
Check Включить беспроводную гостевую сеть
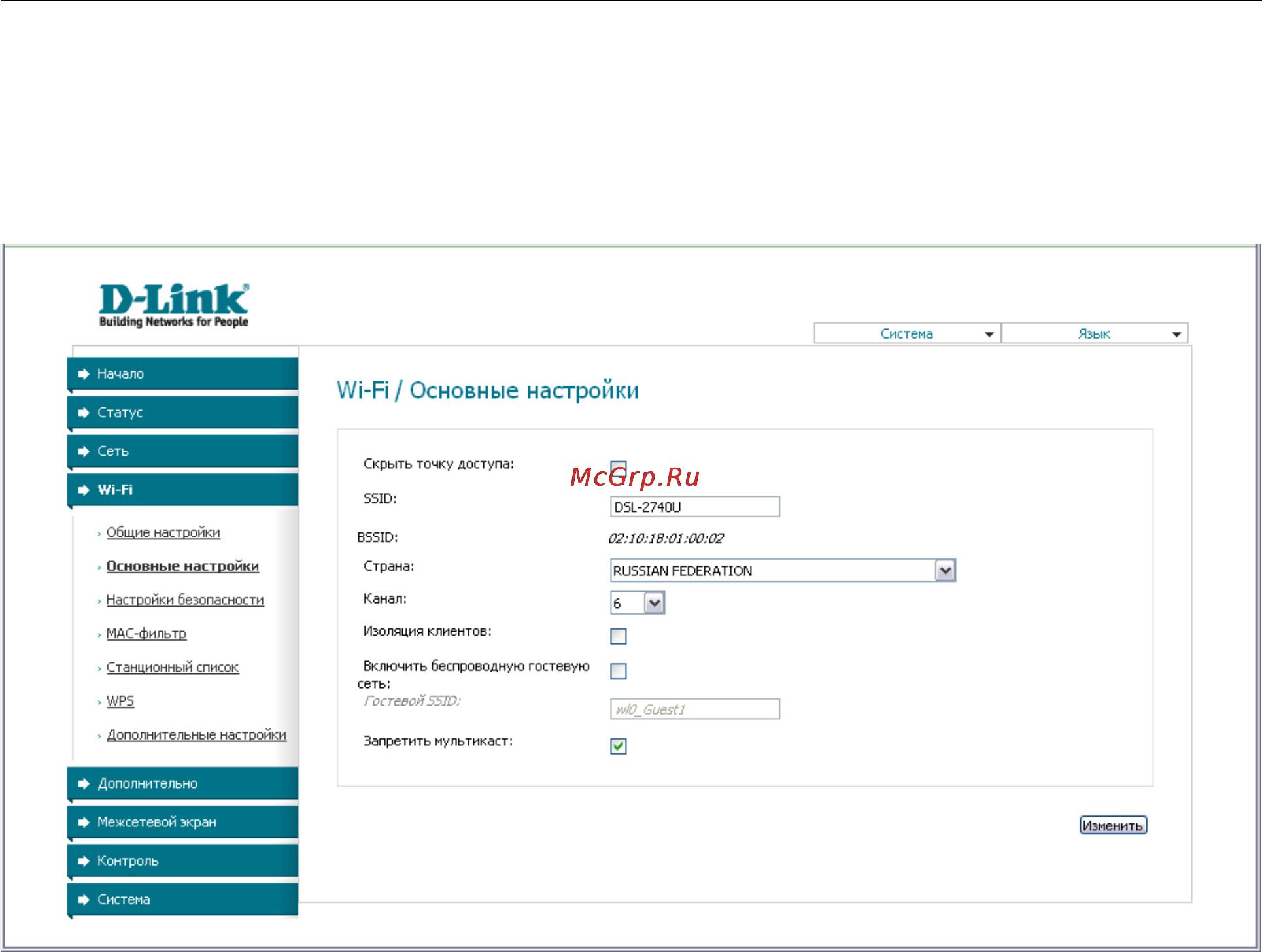618,671
